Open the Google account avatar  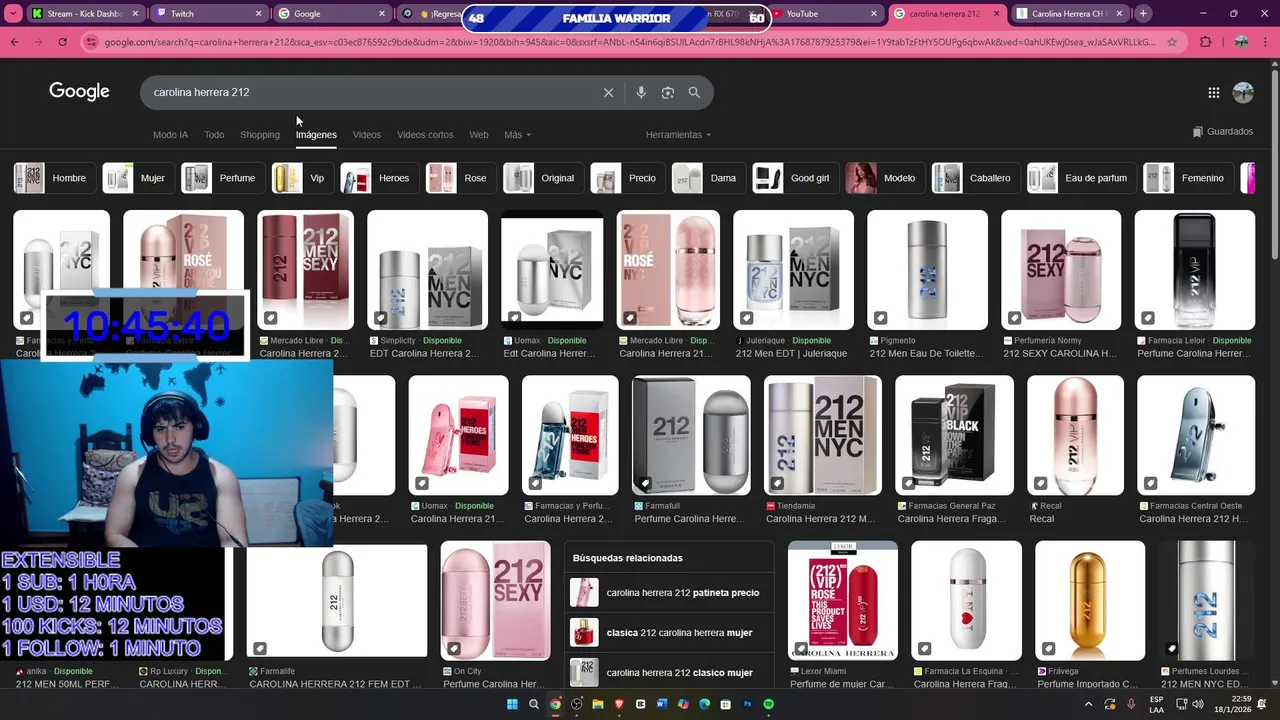pos(1243,92)
